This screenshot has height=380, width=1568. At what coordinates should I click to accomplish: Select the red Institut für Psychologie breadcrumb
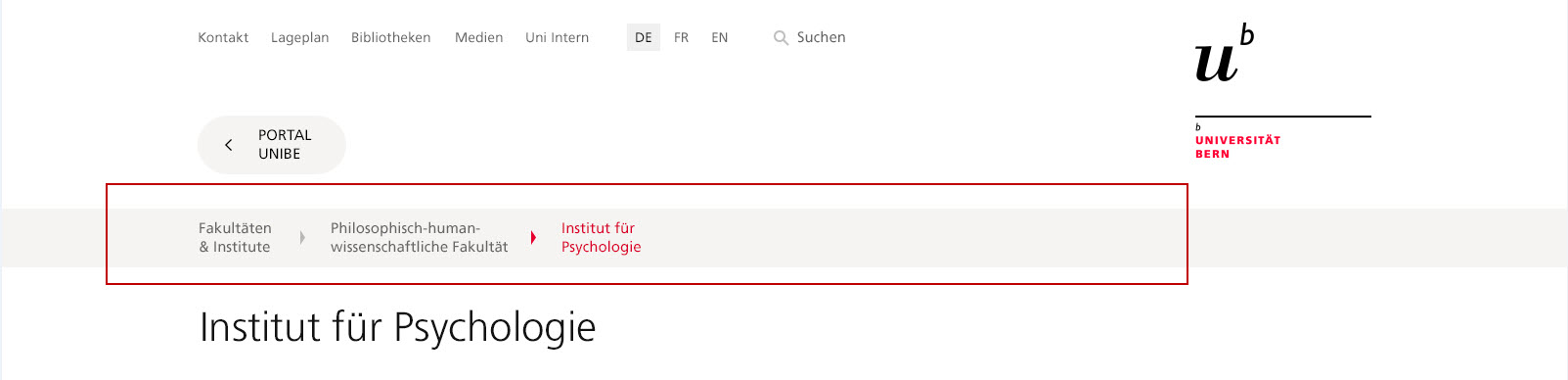point(601,237)
